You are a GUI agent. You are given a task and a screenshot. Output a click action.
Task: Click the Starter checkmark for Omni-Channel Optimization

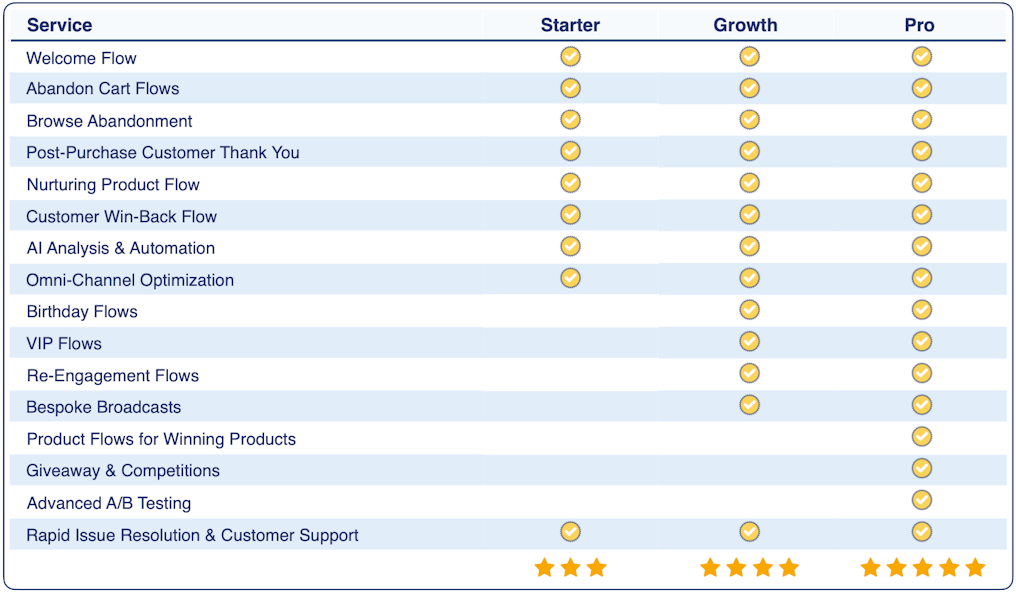[x=570, y=278]
